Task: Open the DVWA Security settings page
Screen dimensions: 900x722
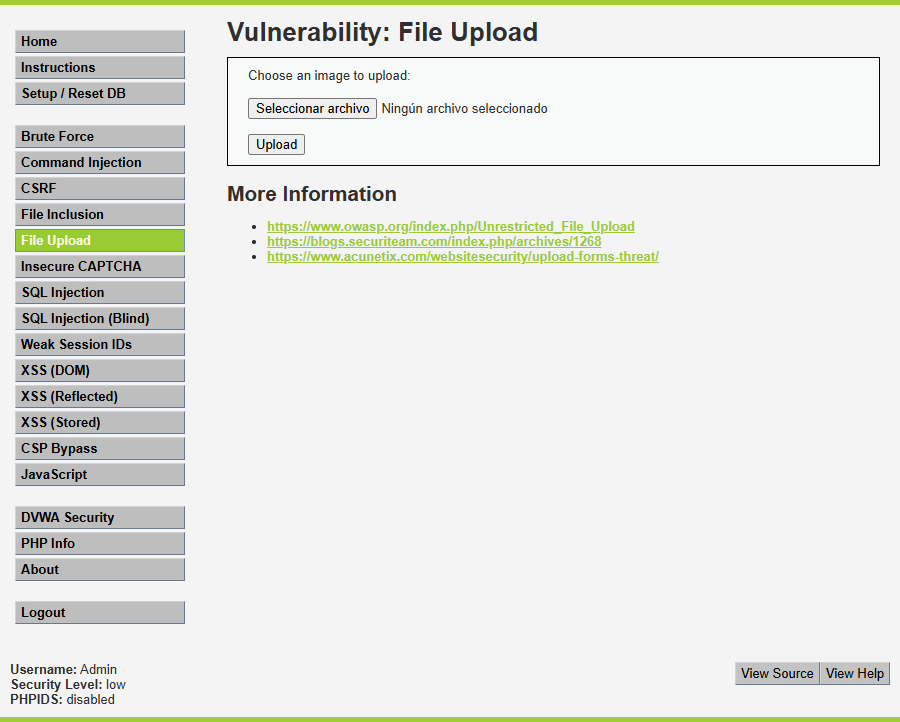Action: click(x=100, y=517)
